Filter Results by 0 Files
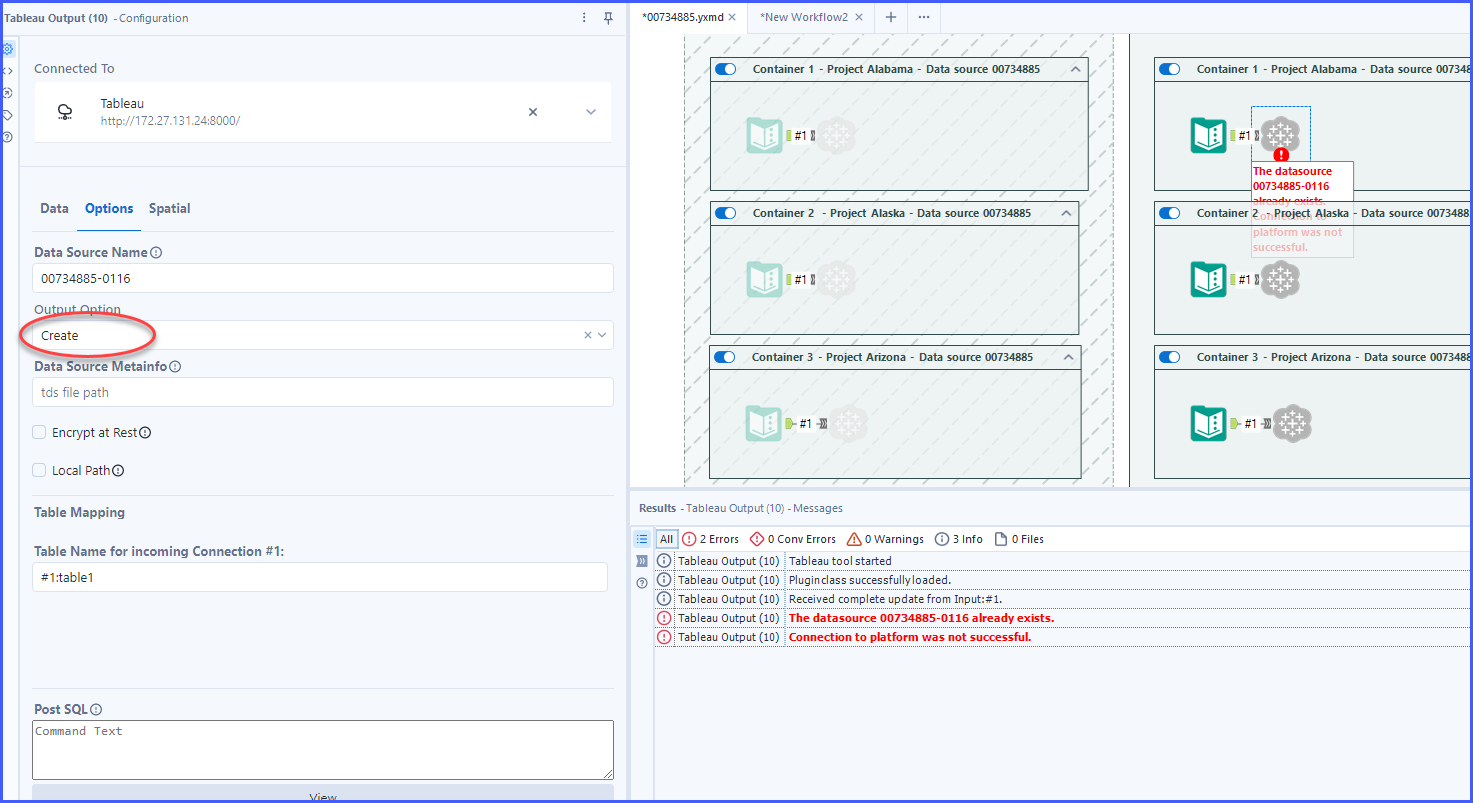The height and width of the screenshot is (803, 1473). click(x=1019, y=539)
